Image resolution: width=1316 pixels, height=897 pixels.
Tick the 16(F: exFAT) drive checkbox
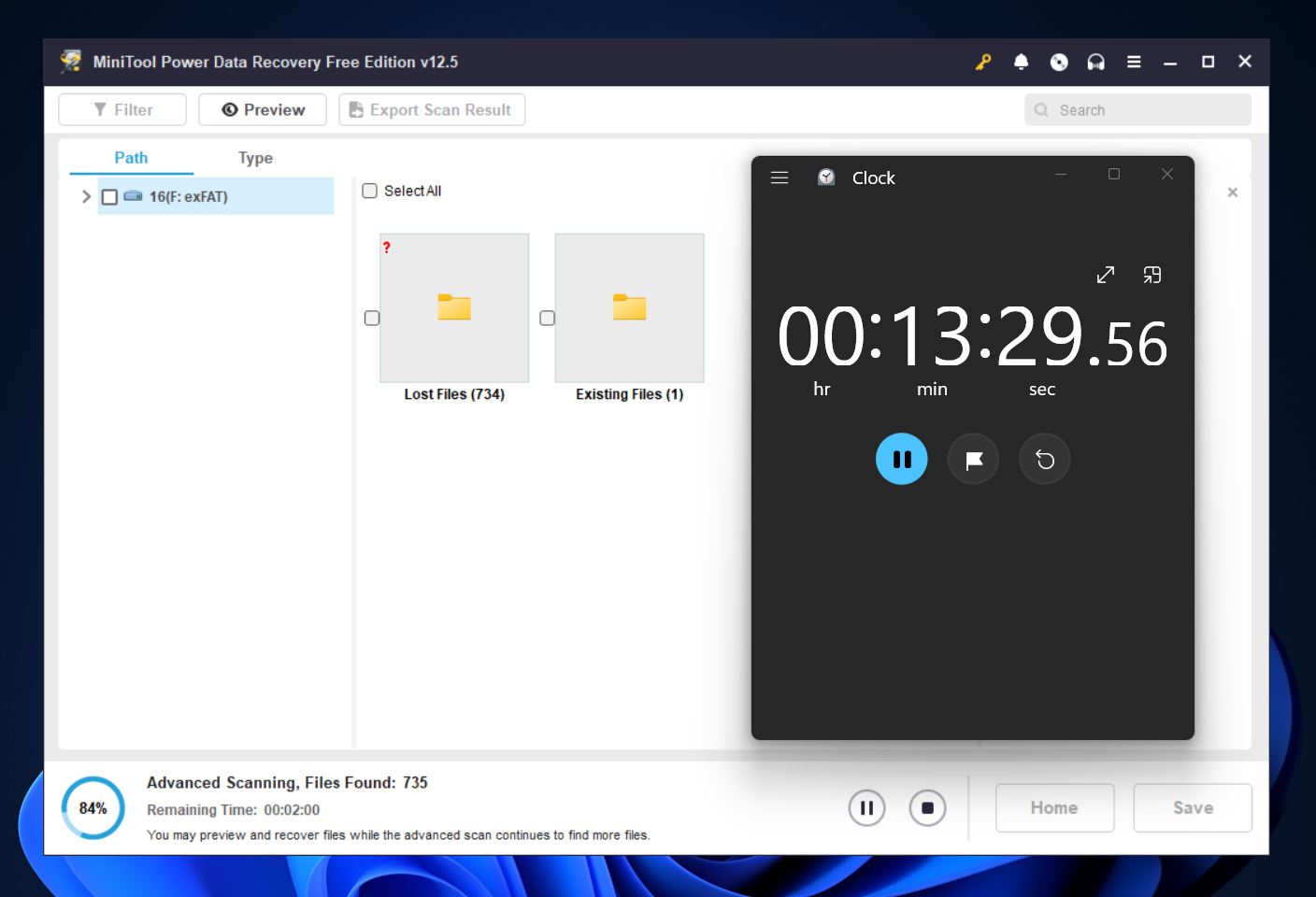coord(109,197)
